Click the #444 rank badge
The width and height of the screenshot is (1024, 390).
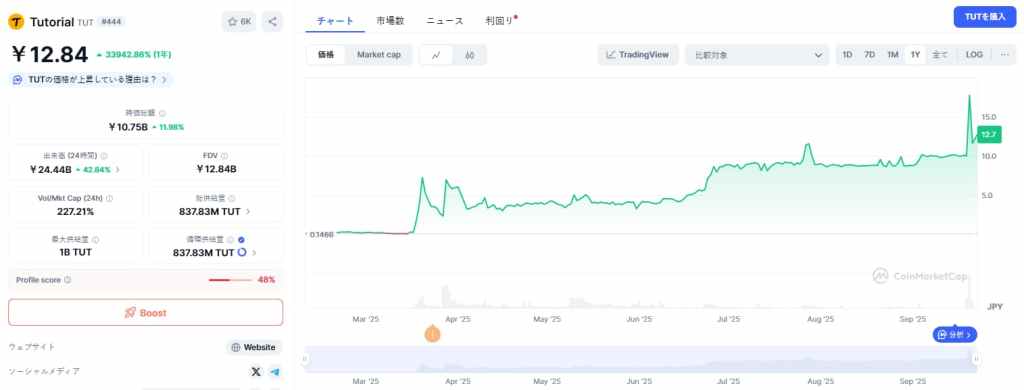coord(112,22)
